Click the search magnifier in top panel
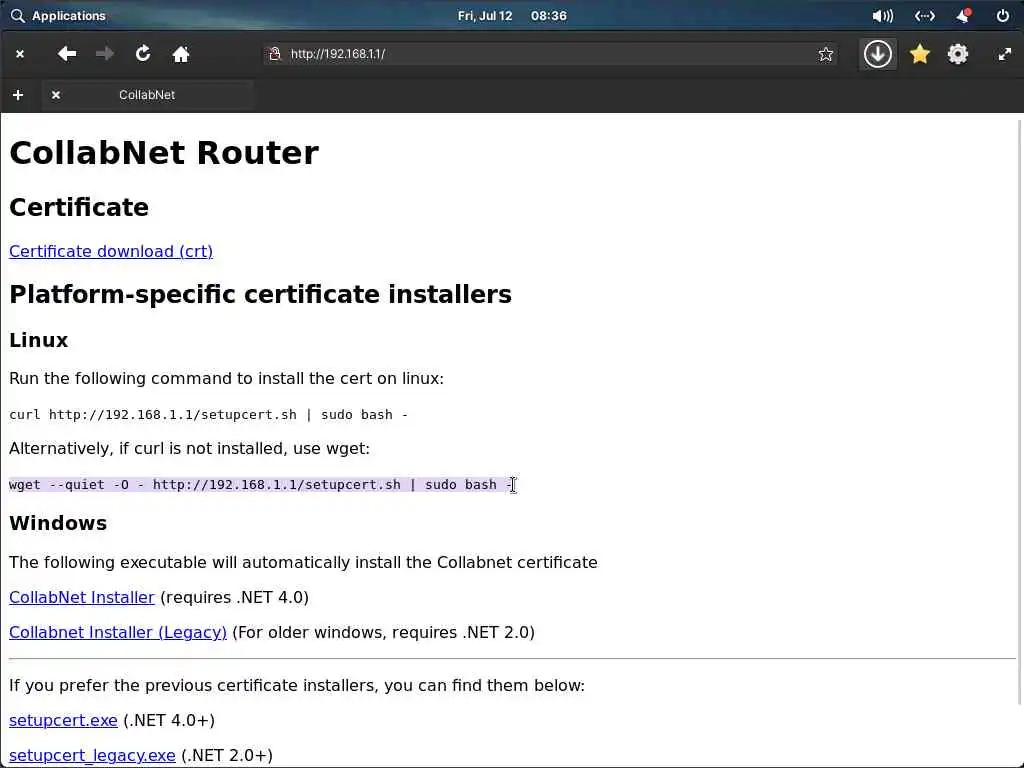 18,16
